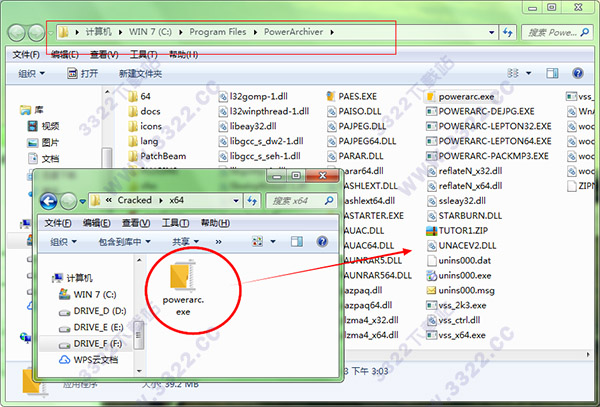Open the PatchBeam folder
600x407 pixels.
[x=157, y=156]
